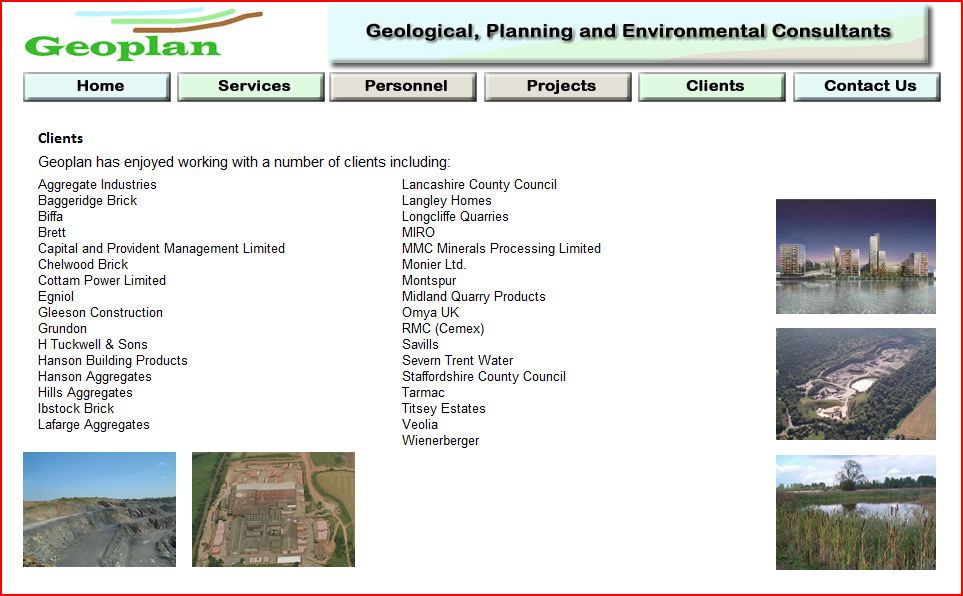Click Midland Quarry Products
Screen dimensions: 963x596
[x=474, y=296]
